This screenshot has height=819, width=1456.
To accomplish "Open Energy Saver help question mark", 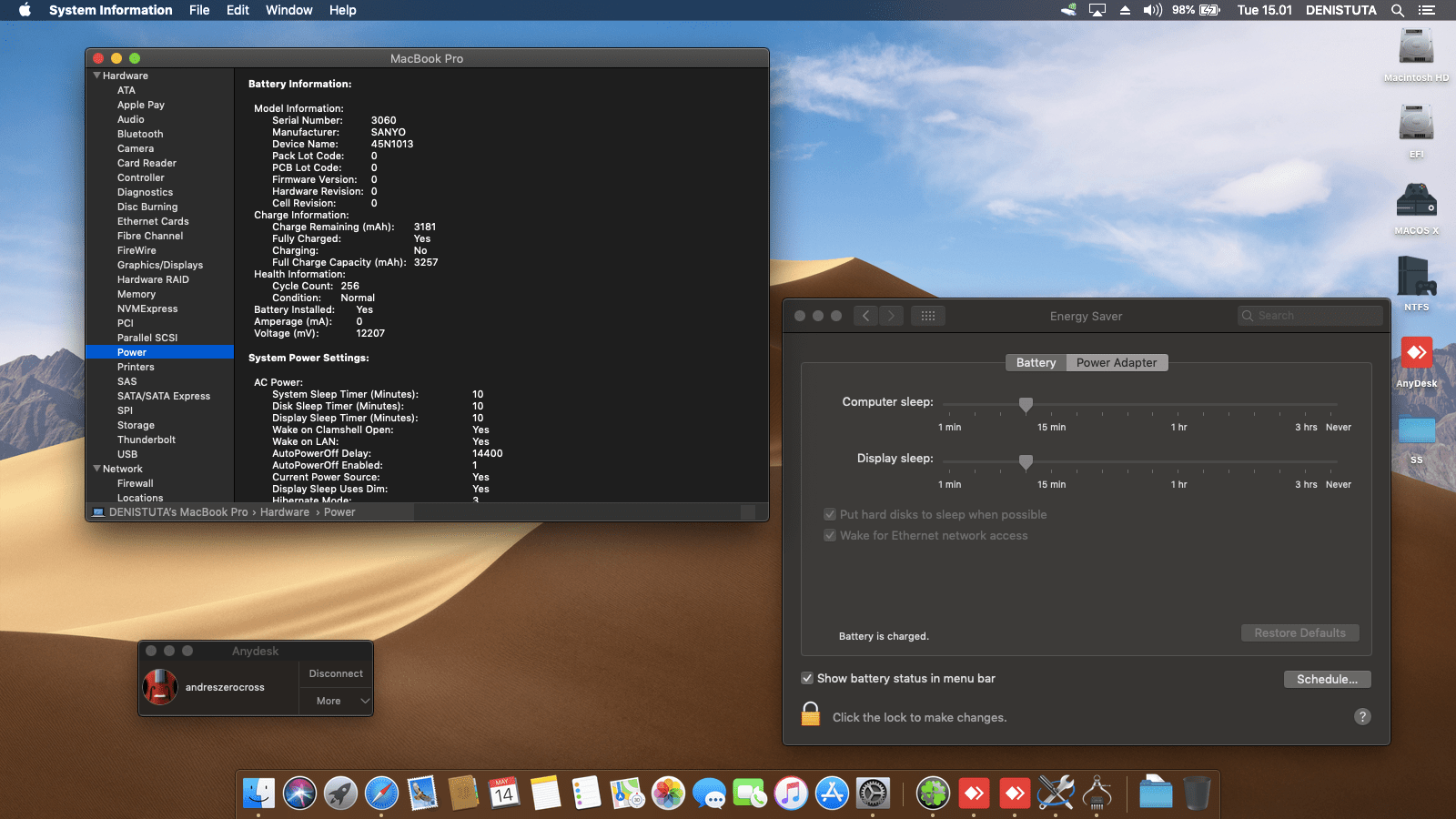I will (1362, 716).
